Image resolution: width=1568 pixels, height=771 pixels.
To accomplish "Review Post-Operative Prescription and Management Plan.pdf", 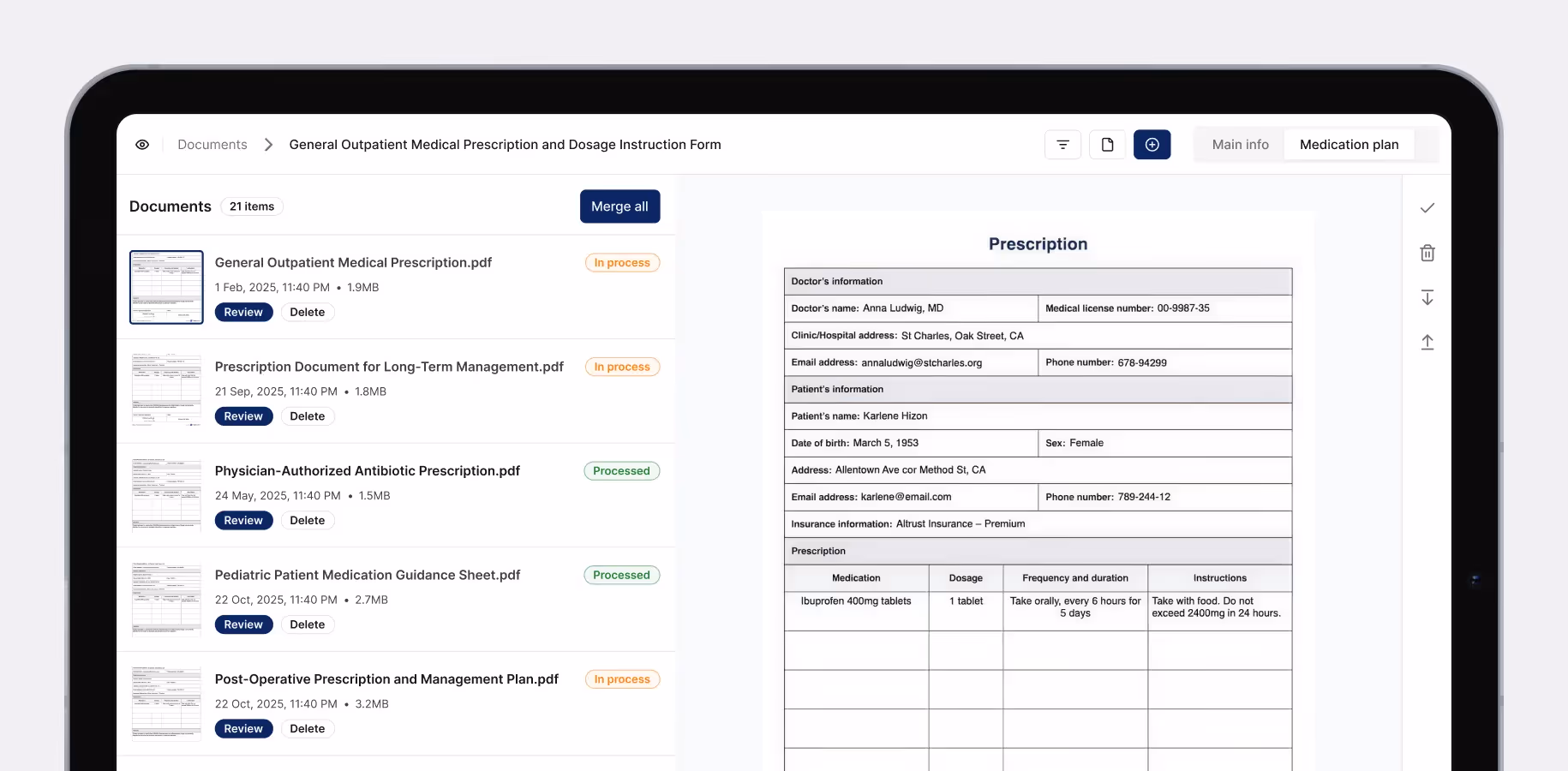I will 243,728.
